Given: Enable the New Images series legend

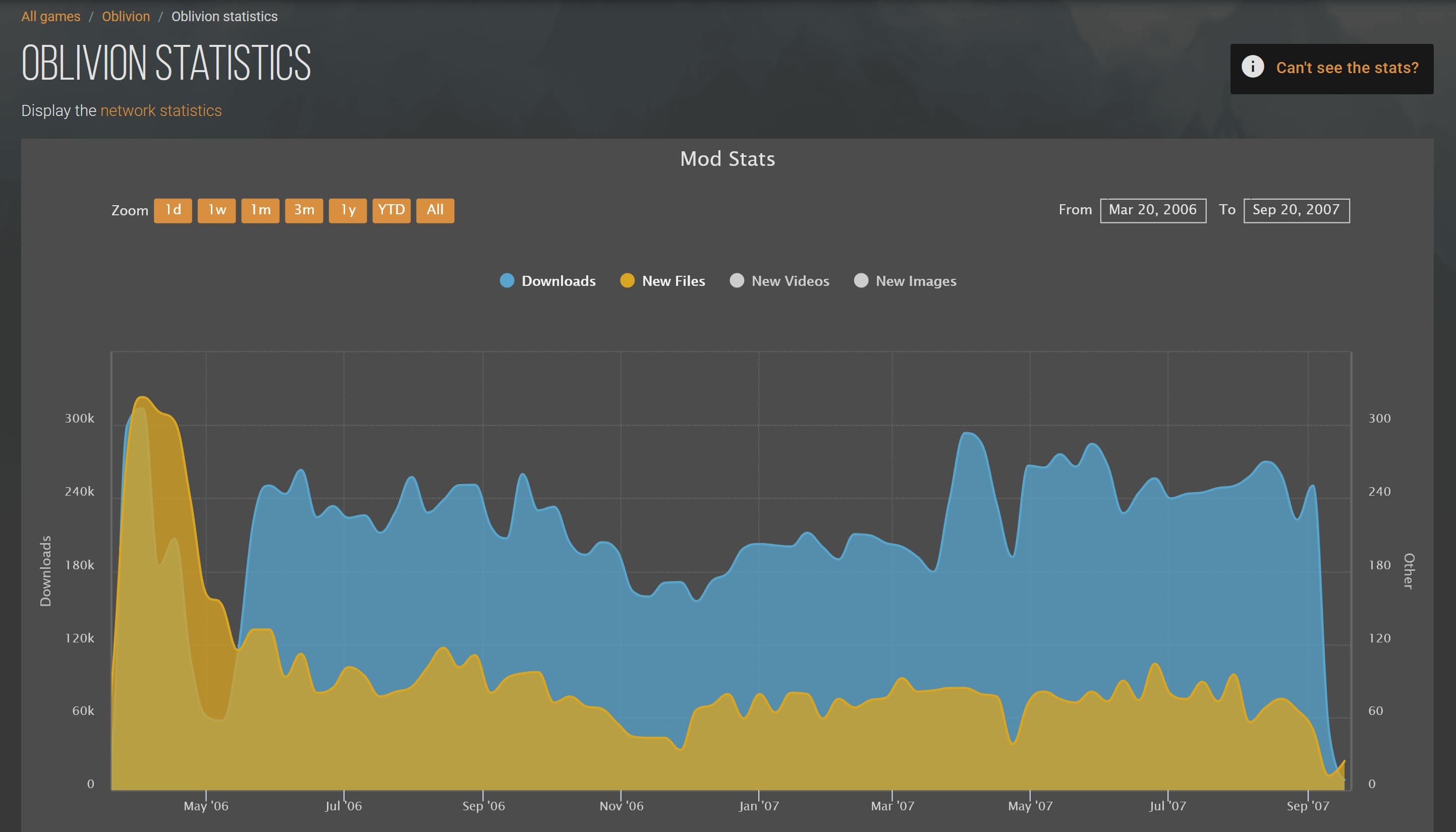Looking at the screenshot, I should coord(915,281).
